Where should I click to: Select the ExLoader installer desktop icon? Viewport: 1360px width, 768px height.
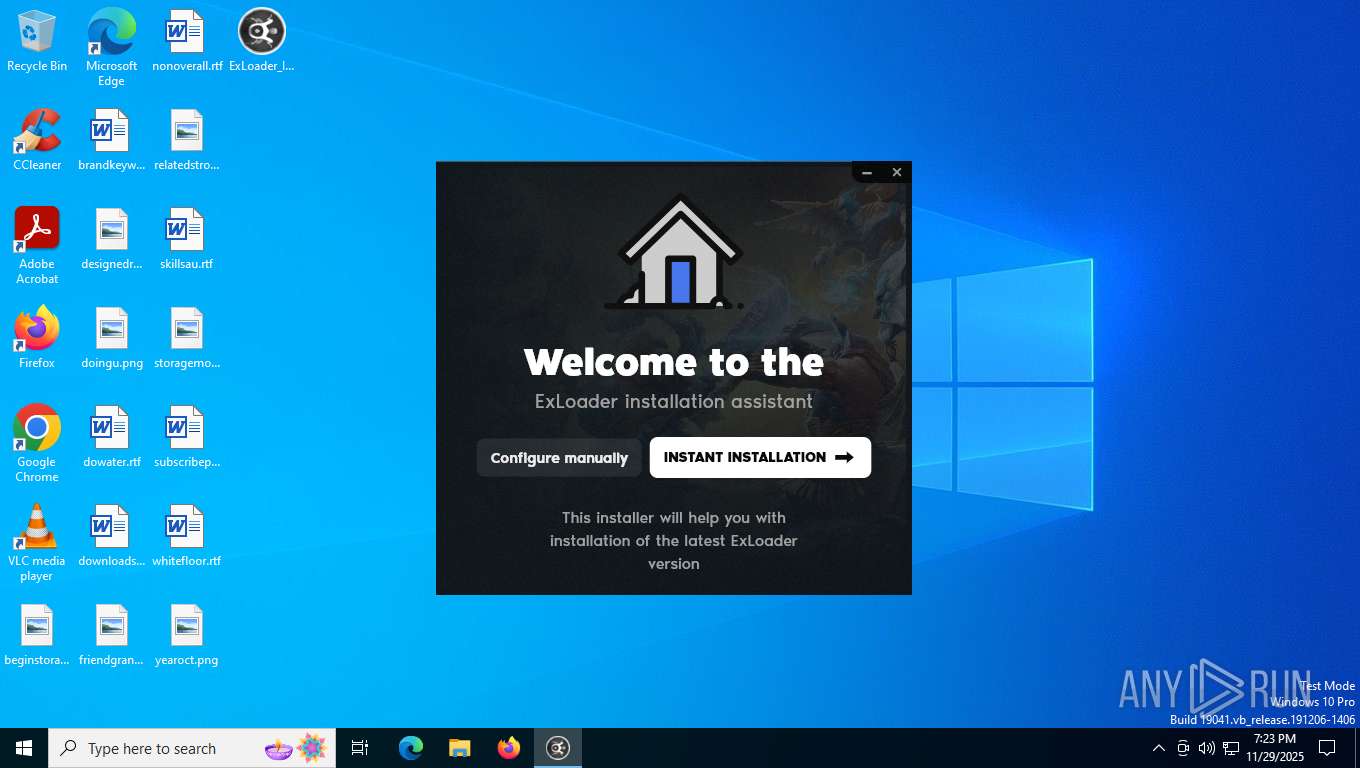pyautogui.click(x=262, y=41)
